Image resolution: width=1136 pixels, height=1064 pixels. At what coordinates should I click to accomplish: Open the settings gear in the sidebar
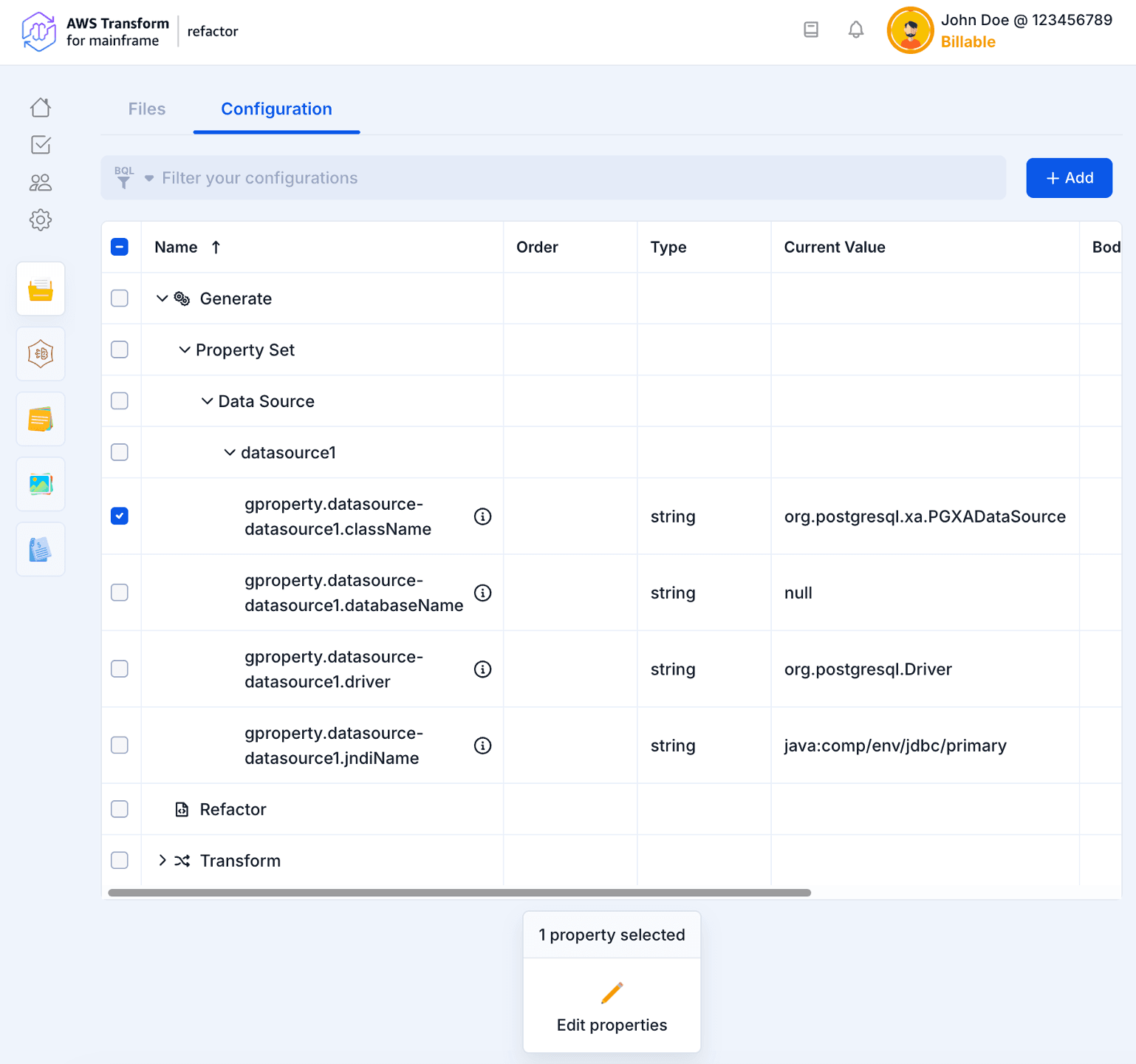pos(41,220)
